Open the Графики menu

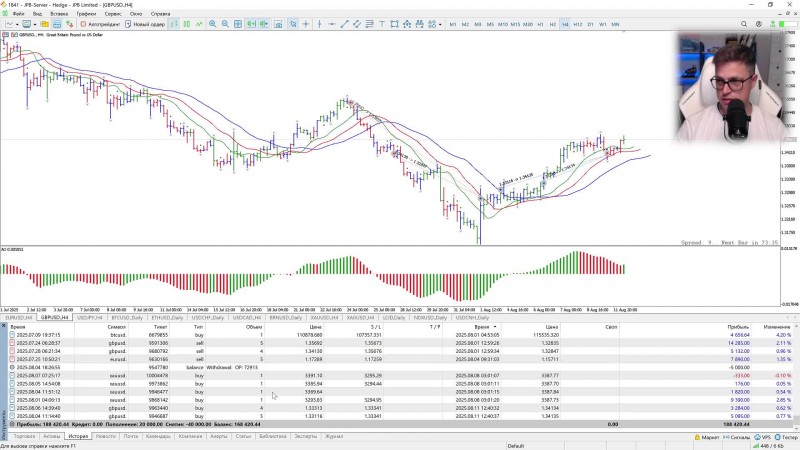click(x=86, y=14)
